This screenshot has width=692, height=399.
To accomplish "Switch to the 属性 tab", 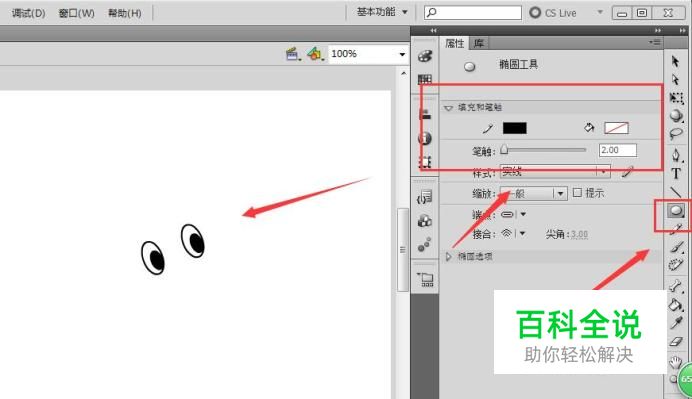I will coord(454,43).
